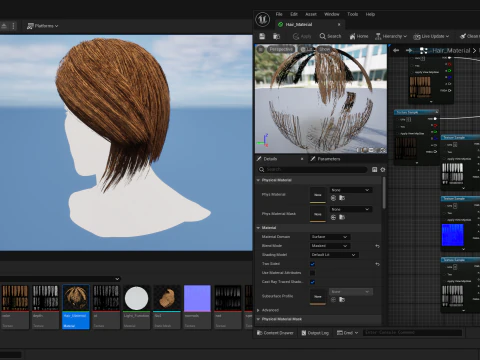Open the Phys Material Mask None dropdown

351,209
